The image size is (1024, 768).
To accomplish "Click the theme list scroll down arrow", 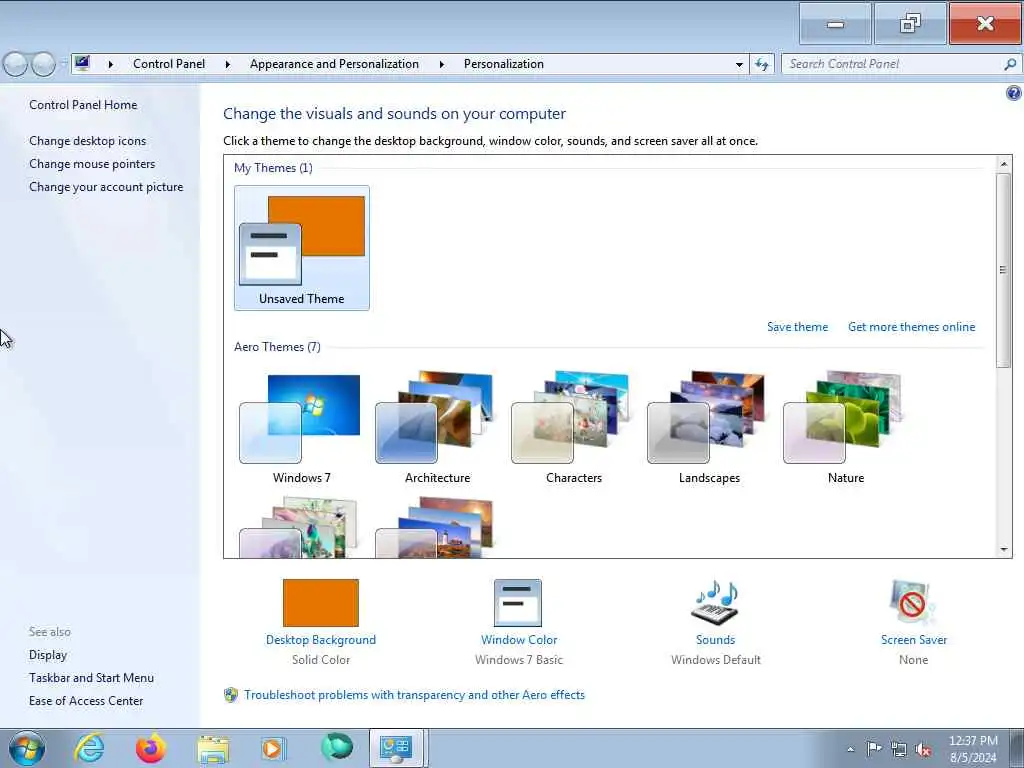I will (1004, 550).
